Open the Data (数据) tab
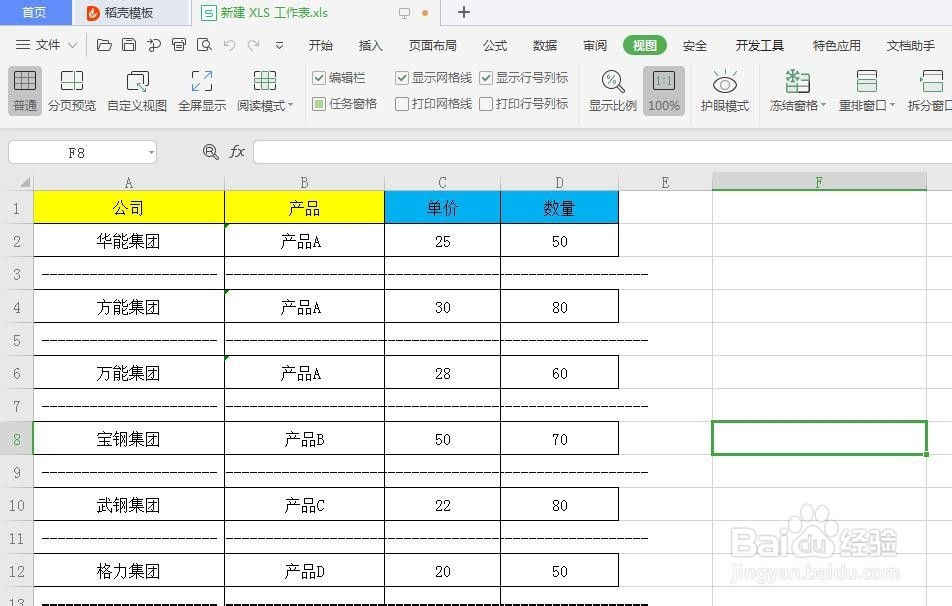The width and height of the screenshot is (952, 606). 545,46
